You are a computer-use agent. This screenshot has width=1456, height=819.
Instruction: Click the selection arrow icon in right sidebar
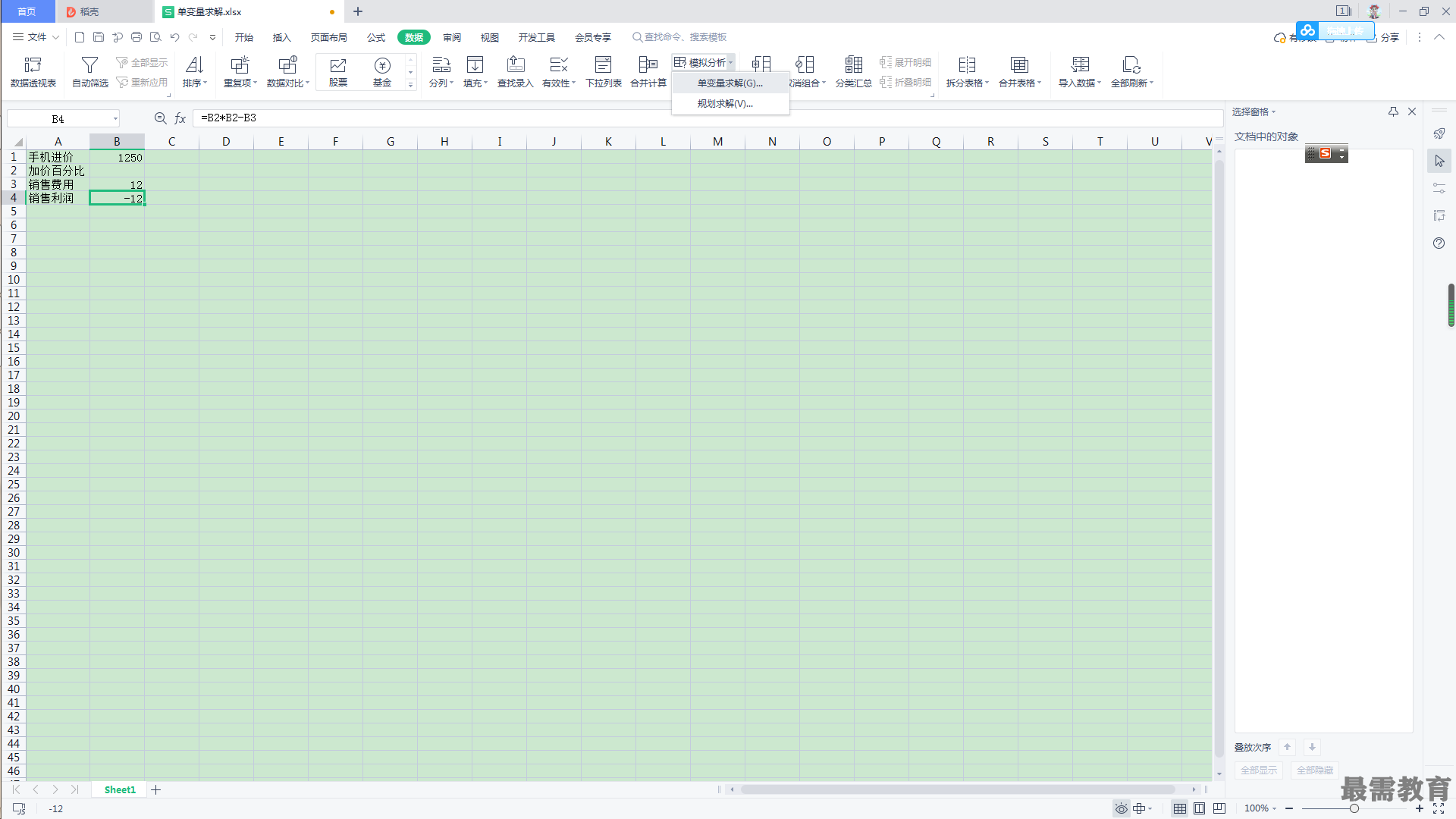pos(1439,161)
